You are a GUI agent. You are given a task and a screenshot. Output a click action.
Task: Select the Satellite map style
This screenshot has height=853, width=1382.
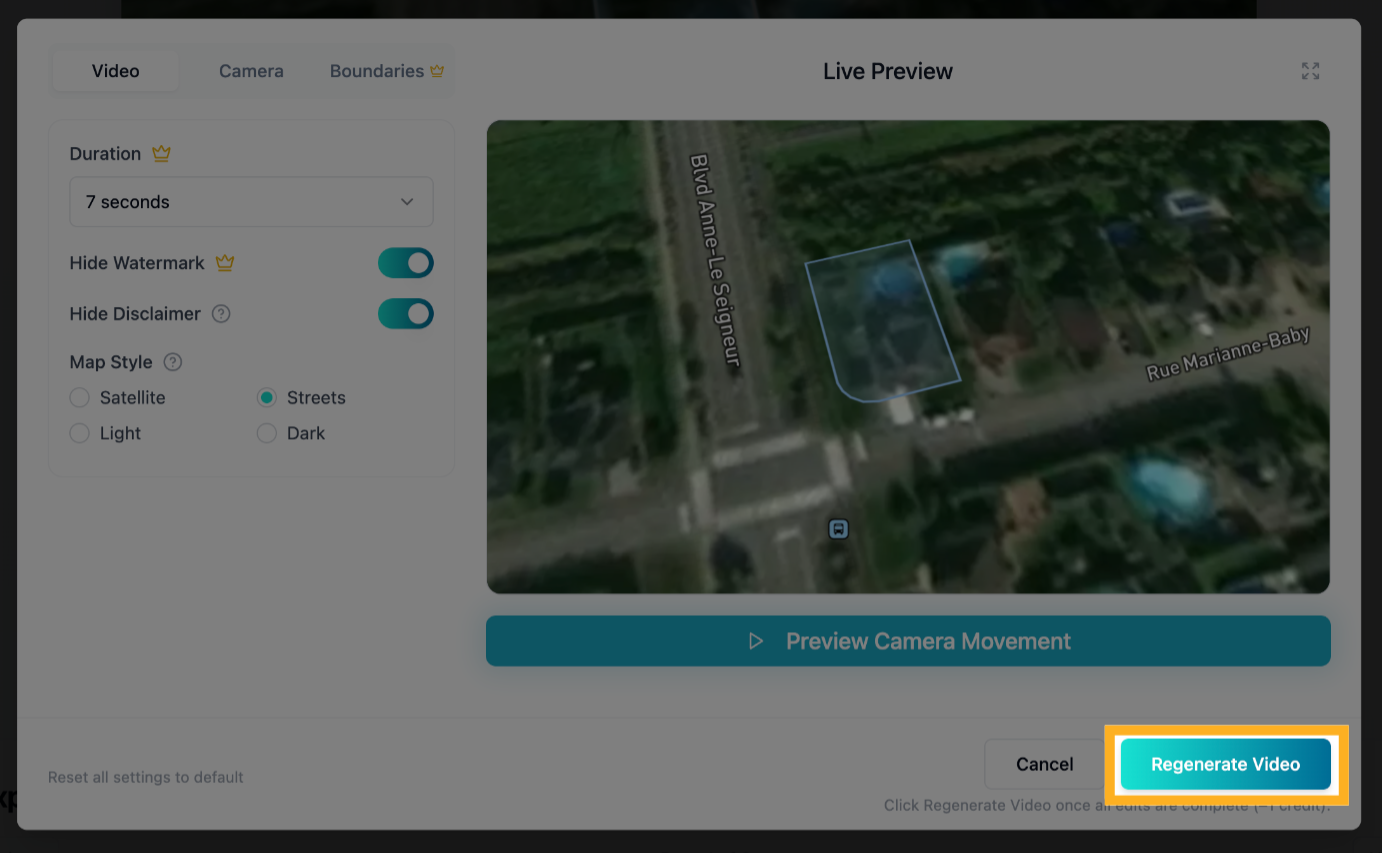80,398
